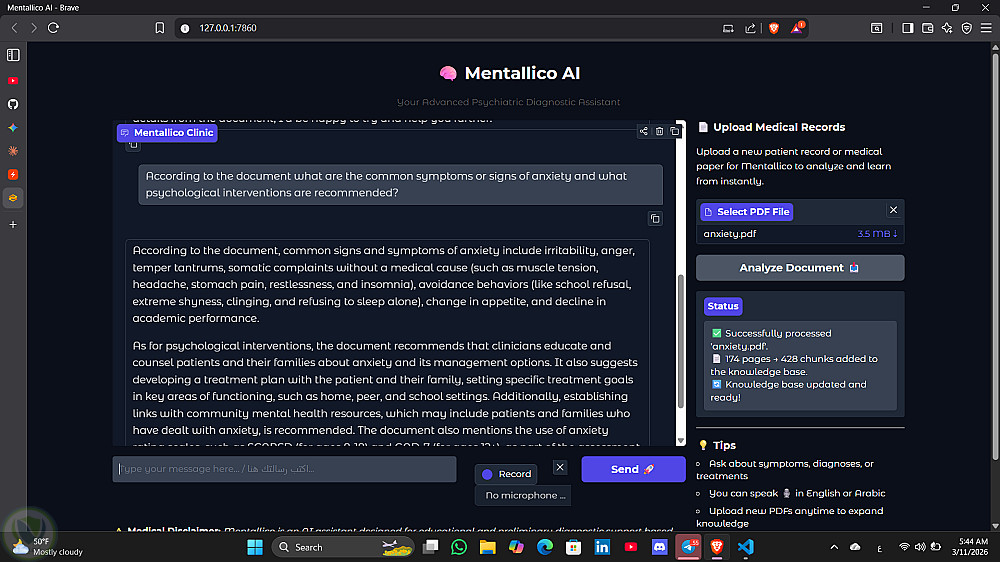Image resolution: width=1000 pixels, height=562 pixels.
Task: Clear the audio input with the X button
Action: click(560, 467)
